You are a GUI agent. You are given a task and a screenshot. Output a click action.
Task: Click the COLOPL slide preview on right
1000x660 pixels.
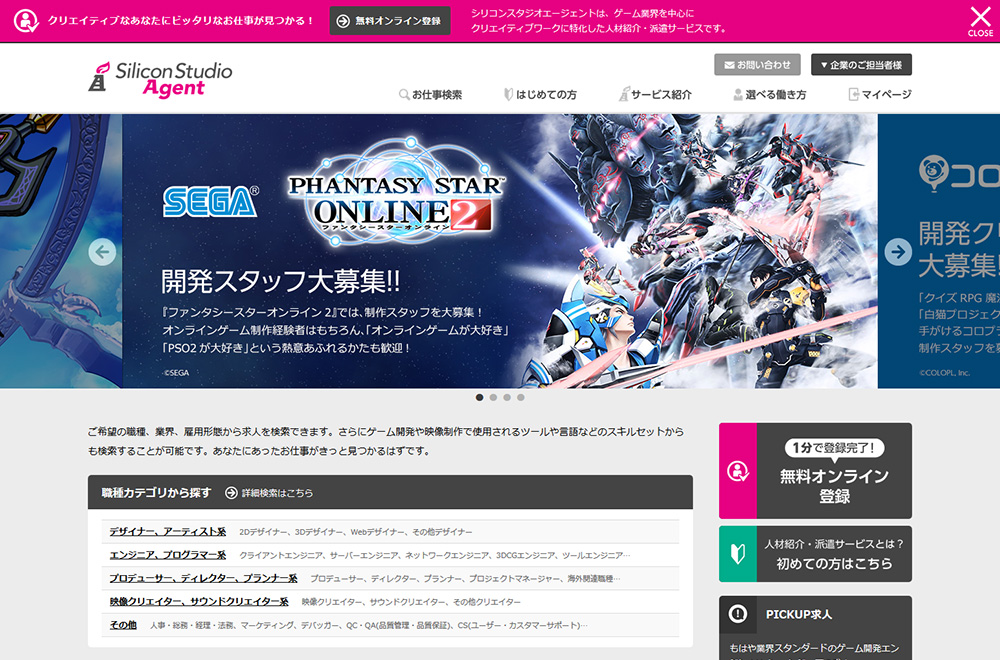tap(939, 251)
